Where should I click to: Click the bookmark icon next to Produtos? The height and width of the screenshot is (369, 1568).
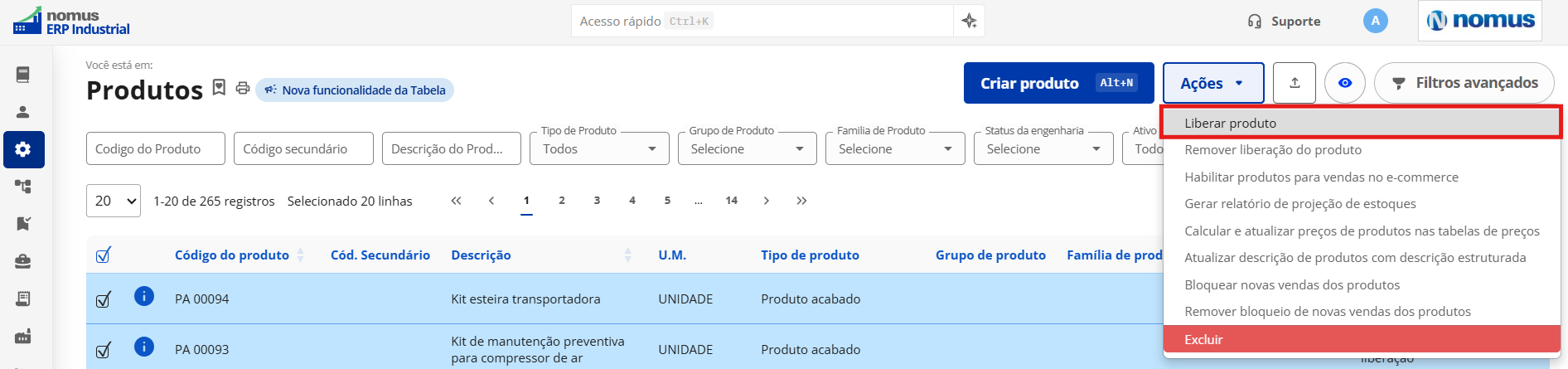219,87
